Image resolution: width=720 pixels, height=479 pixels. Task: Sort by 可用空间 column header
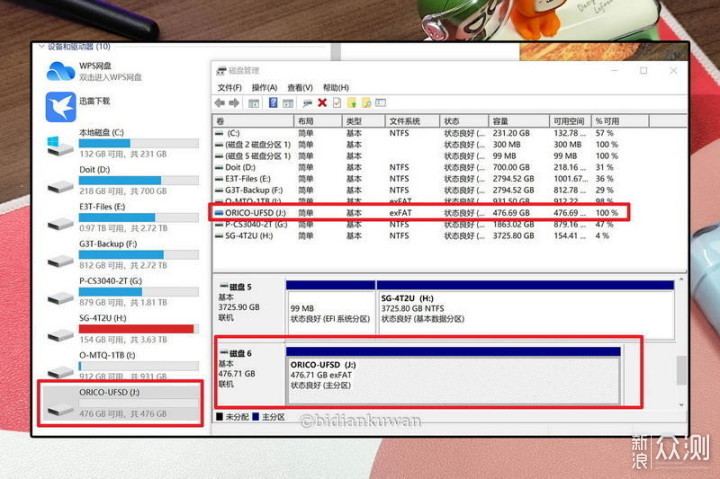[570, 121]
